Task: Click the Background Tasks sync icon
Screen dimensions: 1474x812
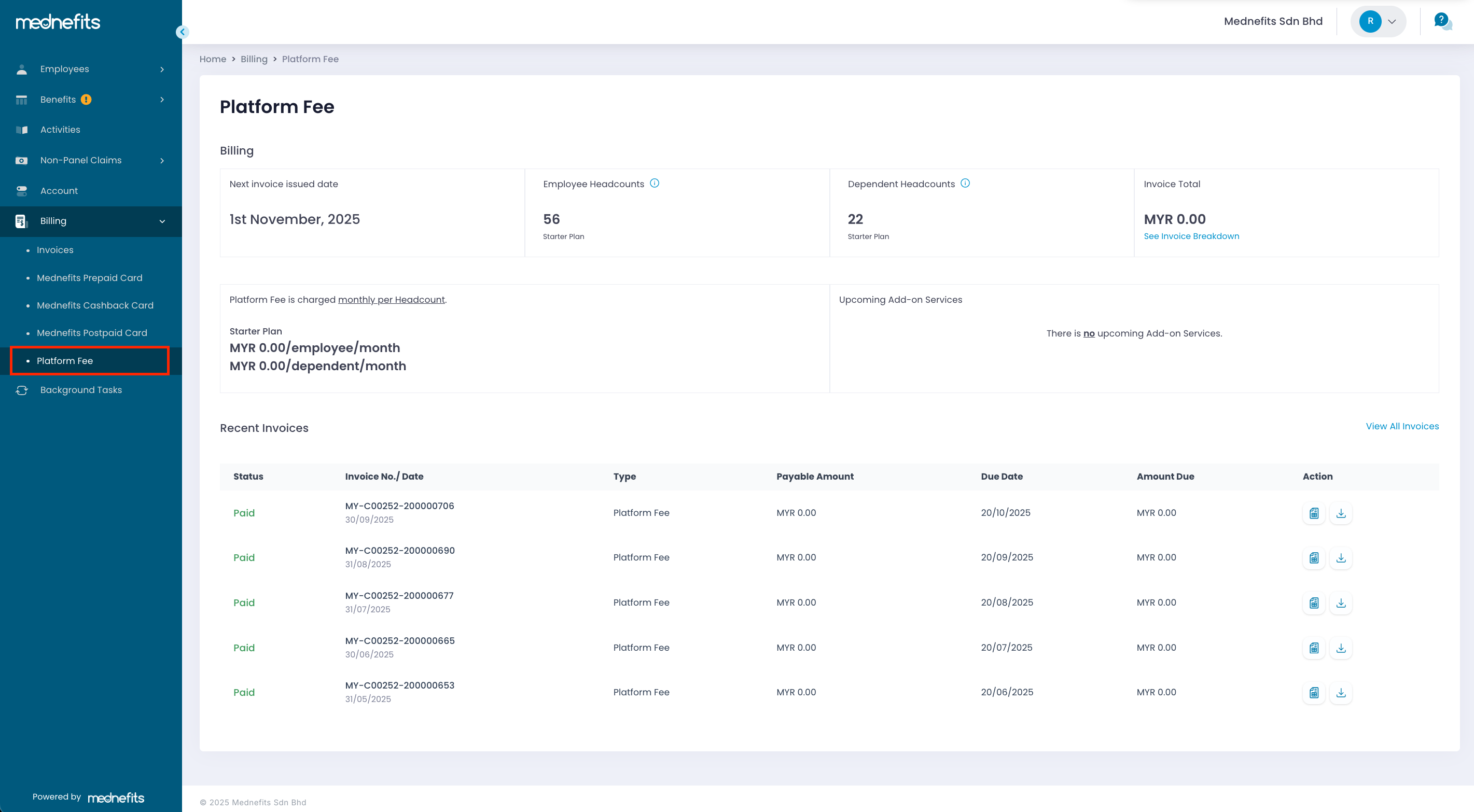Action: point(22,390)
